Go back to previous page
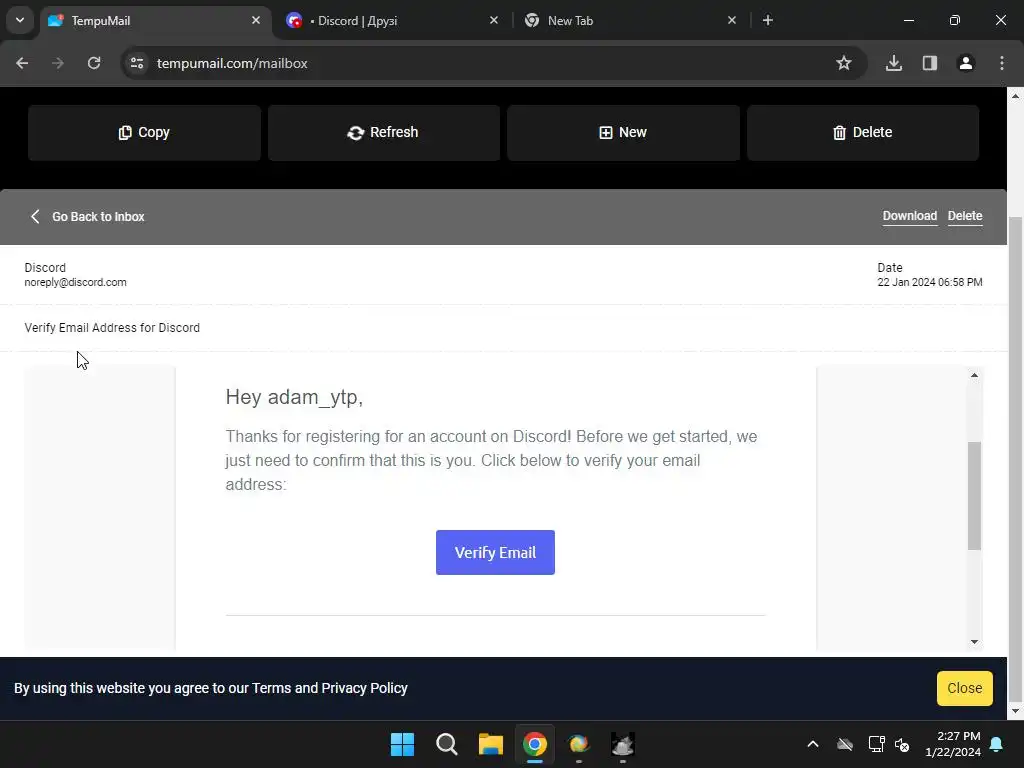This screenshot has height=768, width=1024. point(22,63)
